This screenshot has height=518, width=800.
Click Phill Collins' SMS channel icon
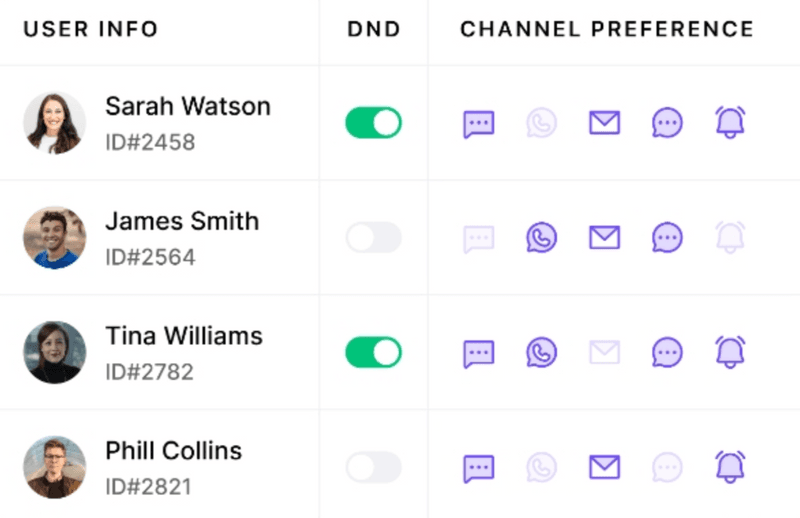479,467
